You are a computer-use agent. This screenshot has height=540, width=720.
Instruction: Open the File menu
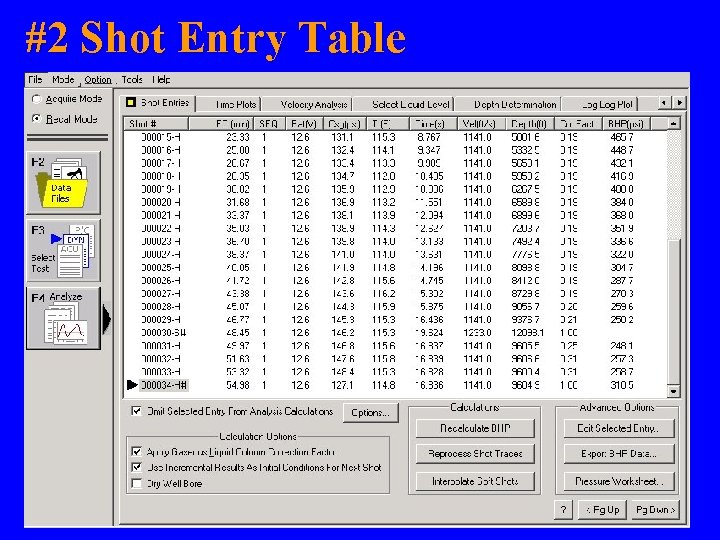(x=35, y=79)
